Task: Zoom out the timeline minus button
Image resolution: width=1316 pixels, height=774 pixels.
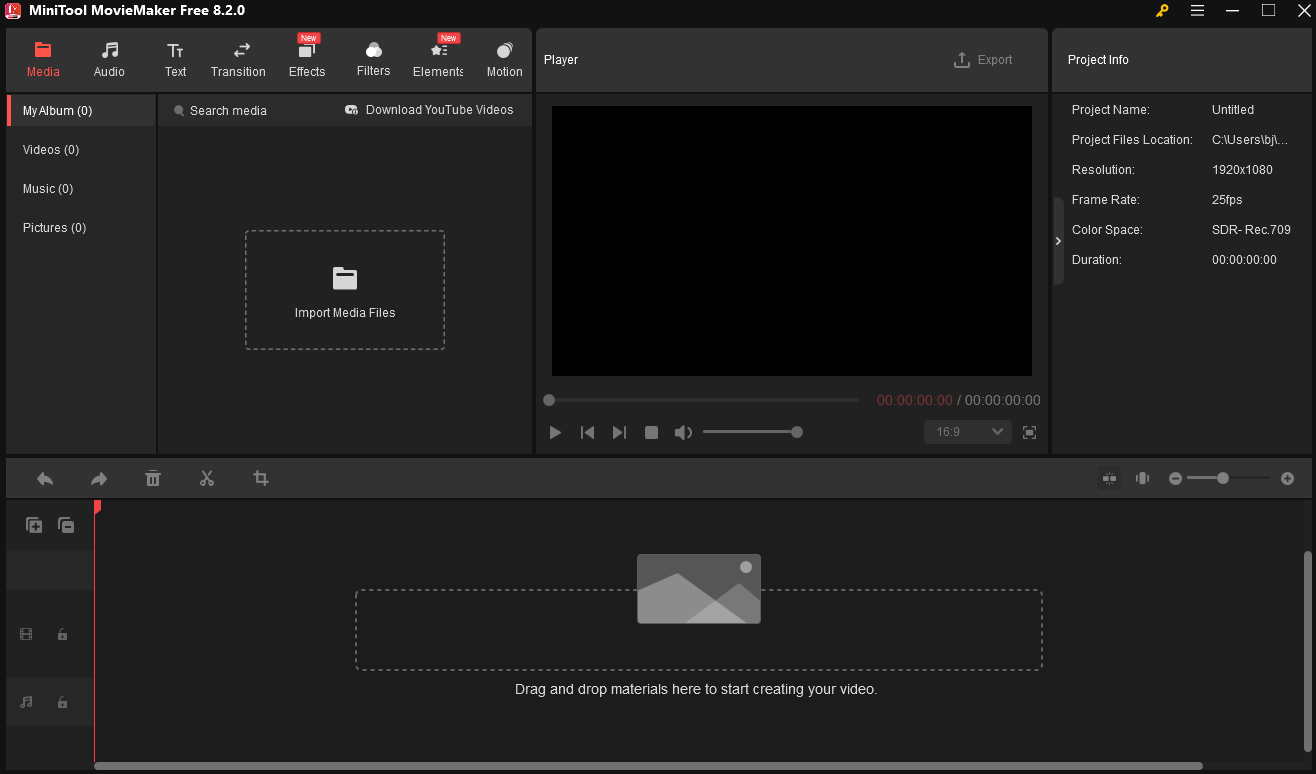Action: tap(1176, 479)
